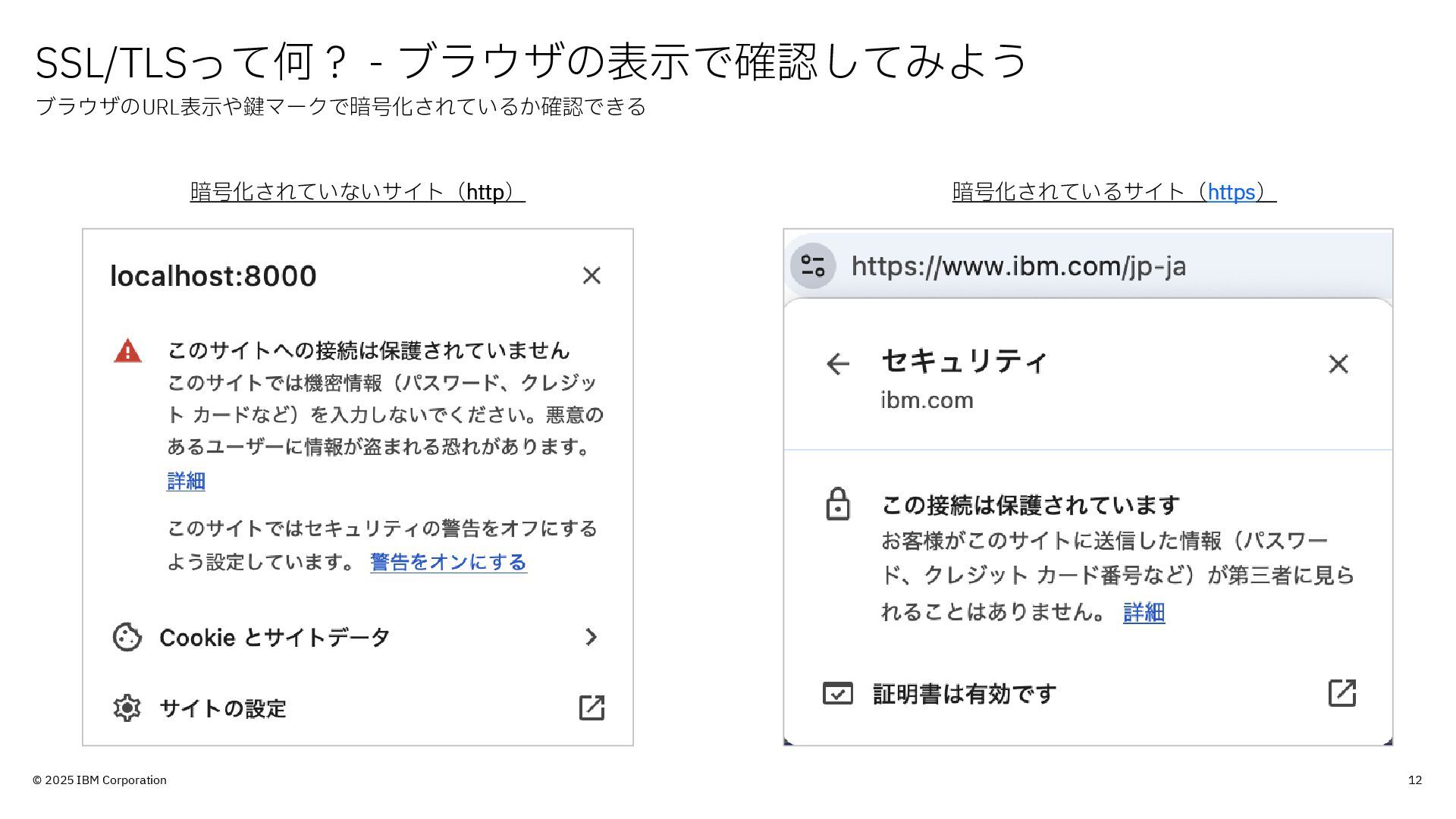Viewport: 1456px width, 819px height.
Task: Open the 証明書は有効です entry
Action: [x=964, y=694]
